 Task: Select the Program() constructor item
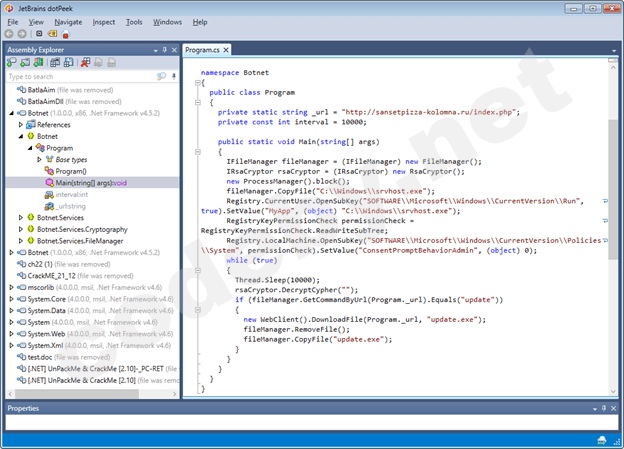(71, 171)
